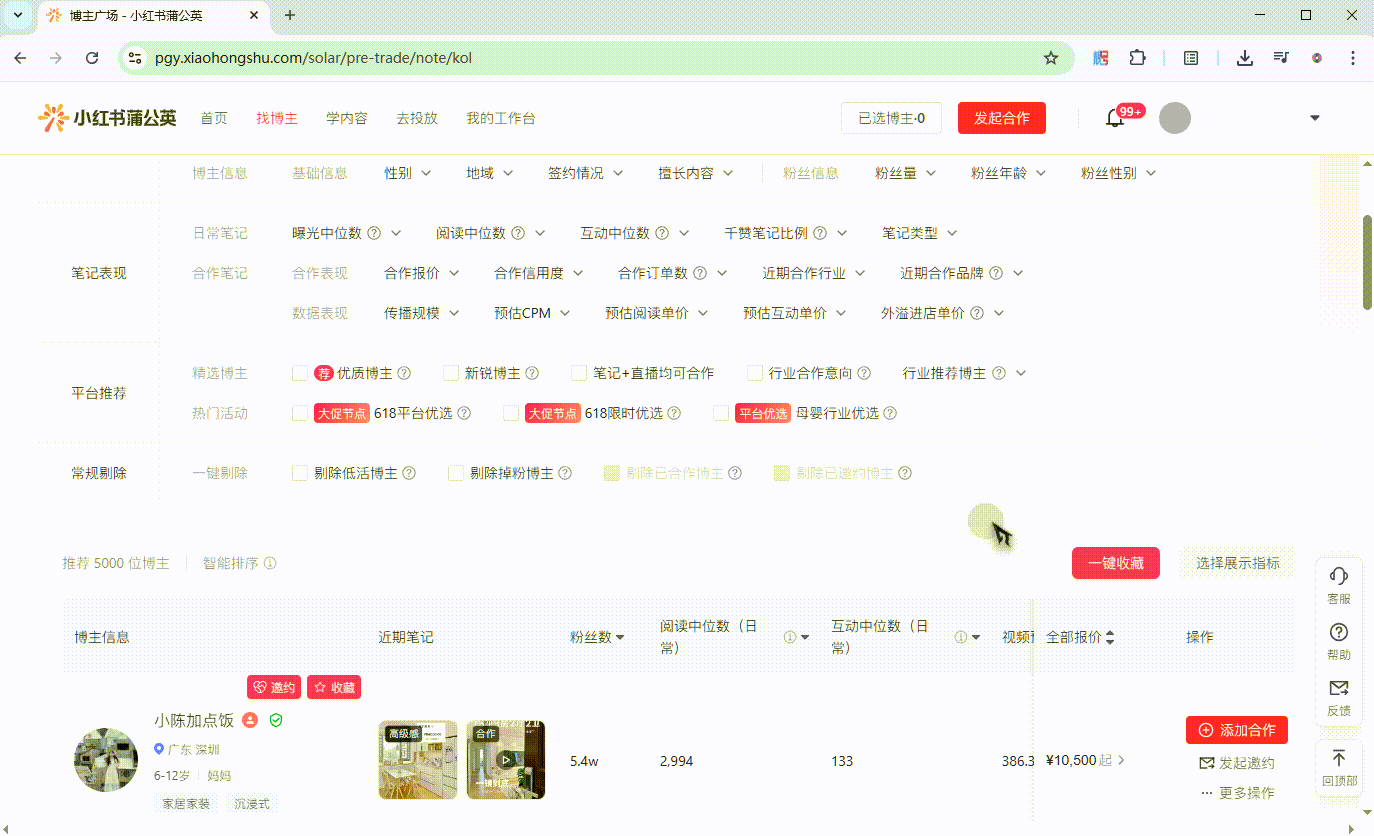Click the red 发起合作 button
This screenshot has width=1374, height=836.
pyautogui.click(x=1001, y=118)
